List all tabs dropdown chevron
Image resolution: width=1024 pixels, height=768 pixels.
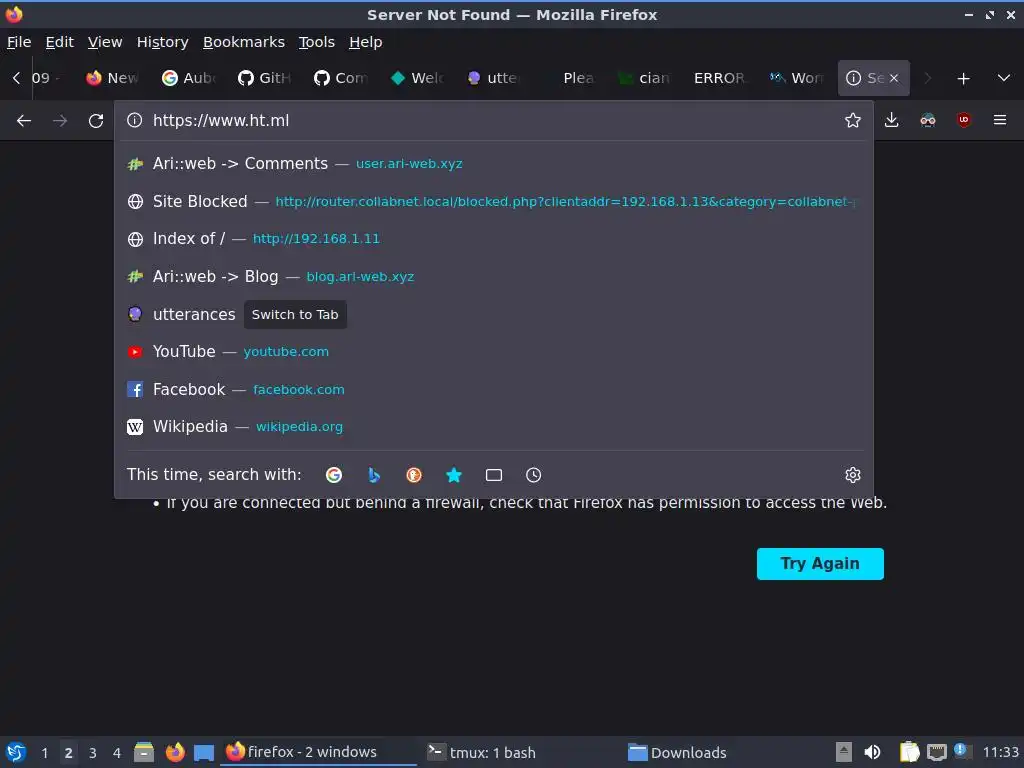click(x=1004, y=78)
